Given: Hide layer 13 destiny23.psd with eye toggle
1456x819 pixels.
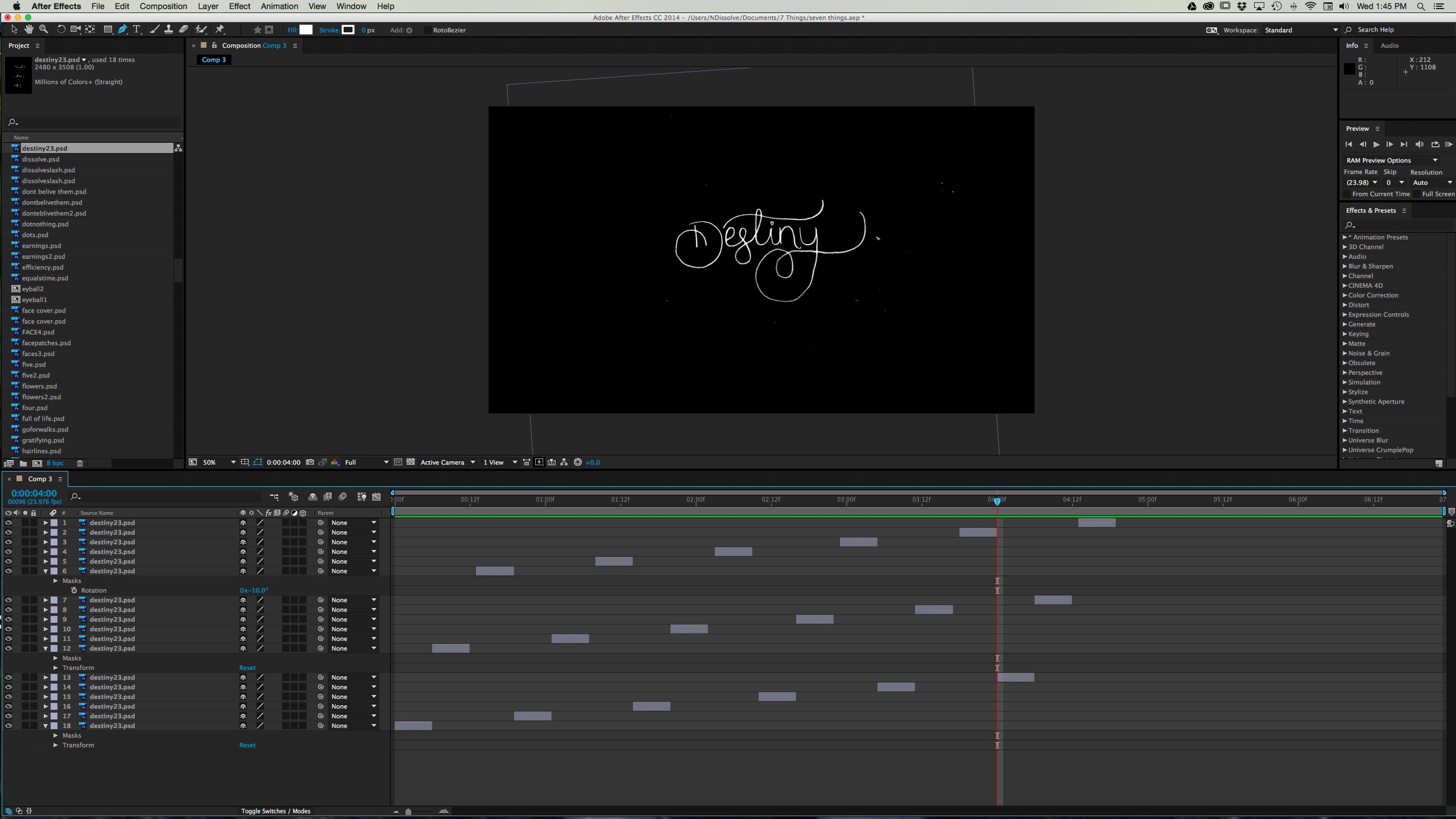Looking at the screenshot, I should click(9, 677).
